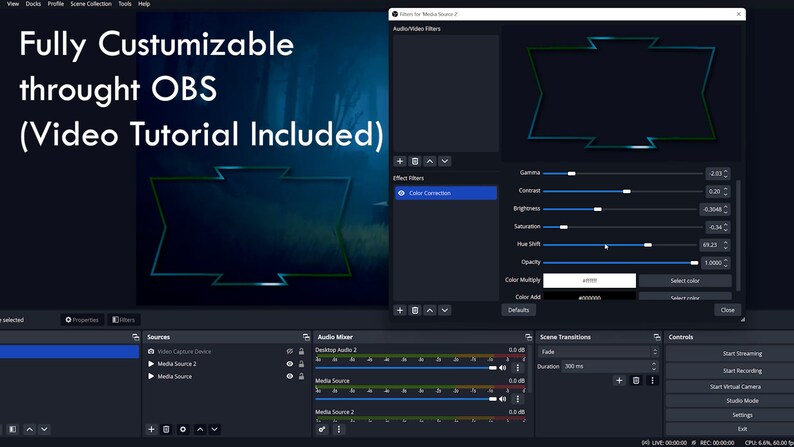Screen dimensions: 794x447
Task: Open scene transition properties three-dot menu
Action: point(652,380)
